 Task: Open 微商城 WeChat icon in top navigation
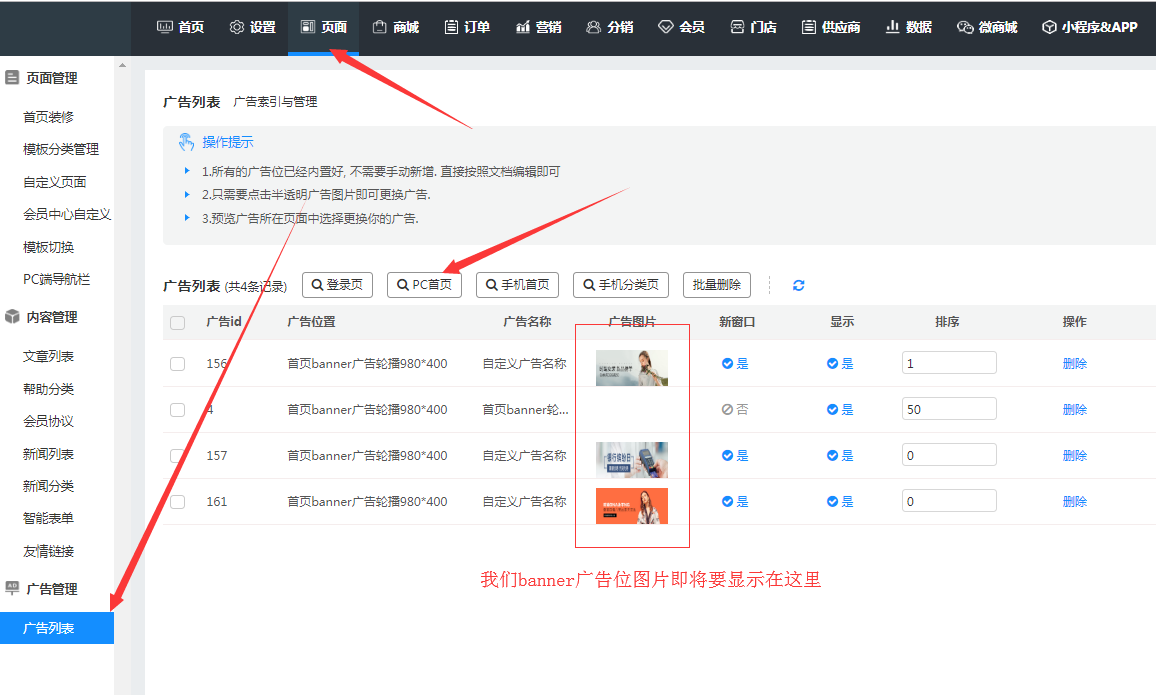(x=965, y=27)
